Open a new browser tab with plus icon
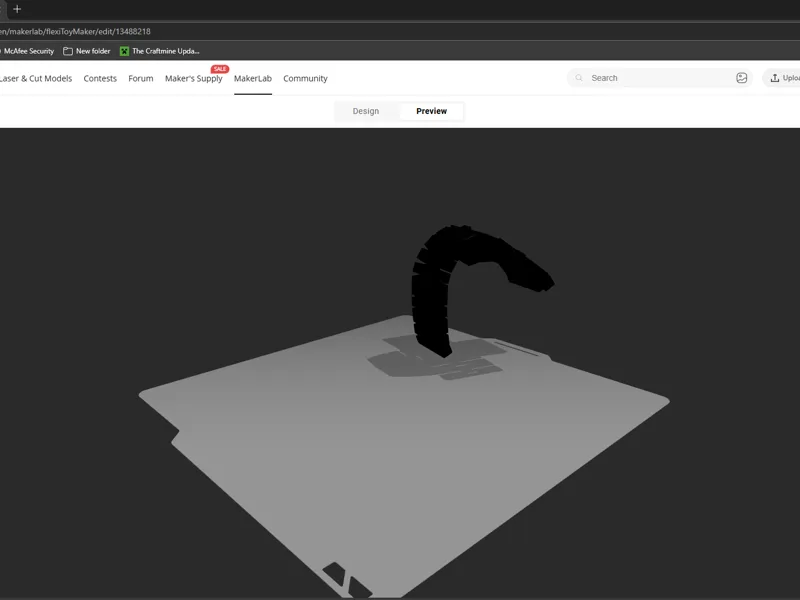The image size is (800, 600). tap(17, 9)
